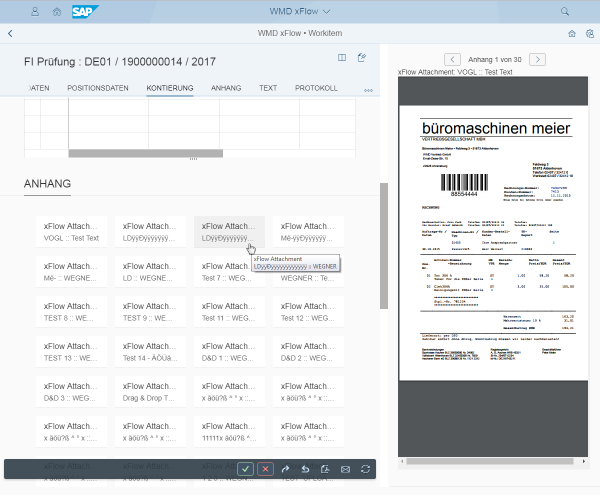600x495 pixels.
Task: Switch to the POSITIONSDATEN tab
Action: [x=98, y=88]
